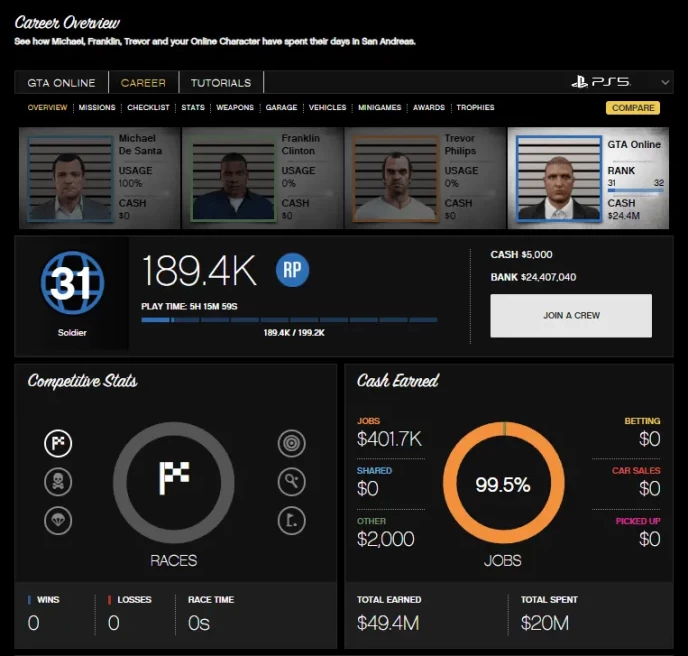The image size is (688, 656).
Task: Click the blue RP badge icon
Action: click(292, 270)
